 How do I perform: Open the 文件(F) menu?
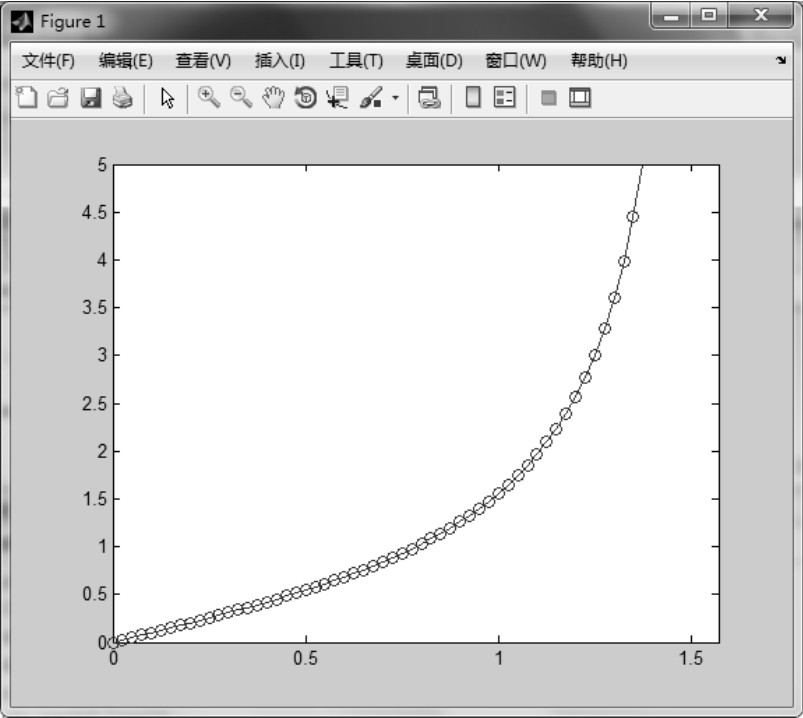coord(48,61)
